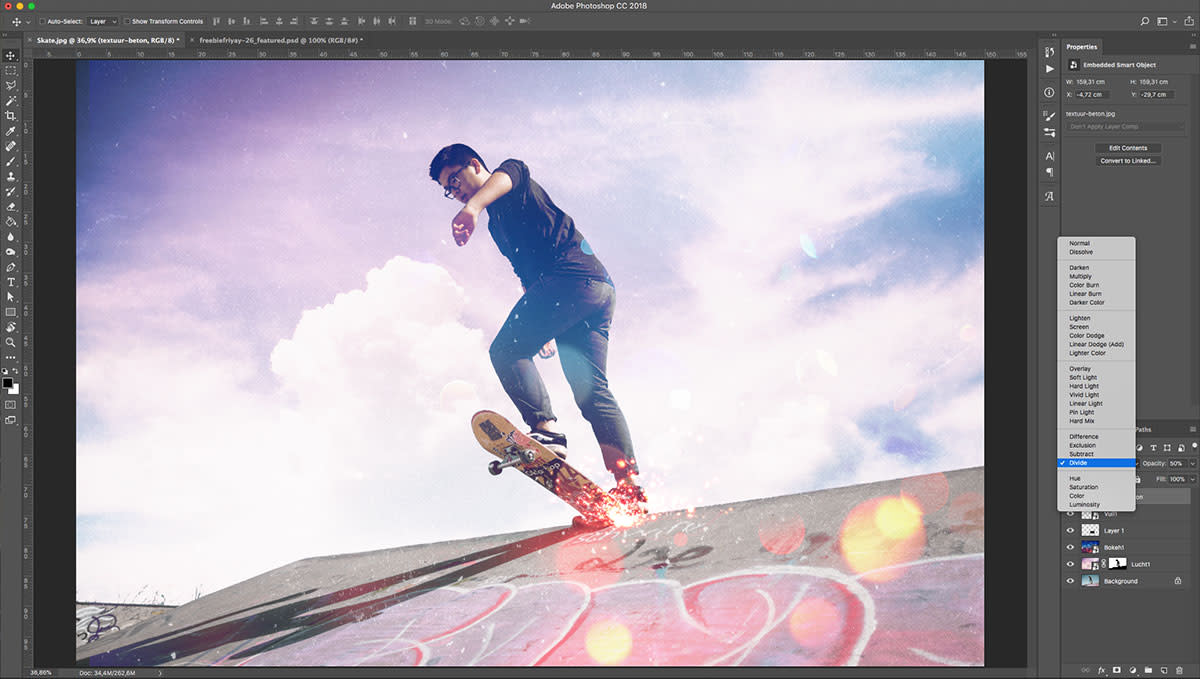Choose Multiply from blend mode list
The image size is (1200, 679).
(x=1080, y=277)
